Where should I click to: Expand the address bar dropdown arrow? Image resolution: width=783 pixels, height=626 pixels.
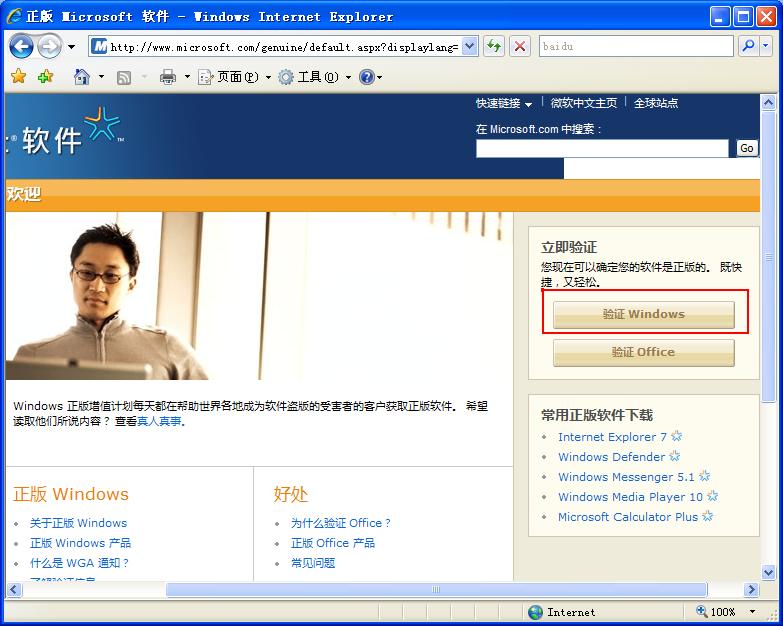pyautogui.click(x=469, y=47)
